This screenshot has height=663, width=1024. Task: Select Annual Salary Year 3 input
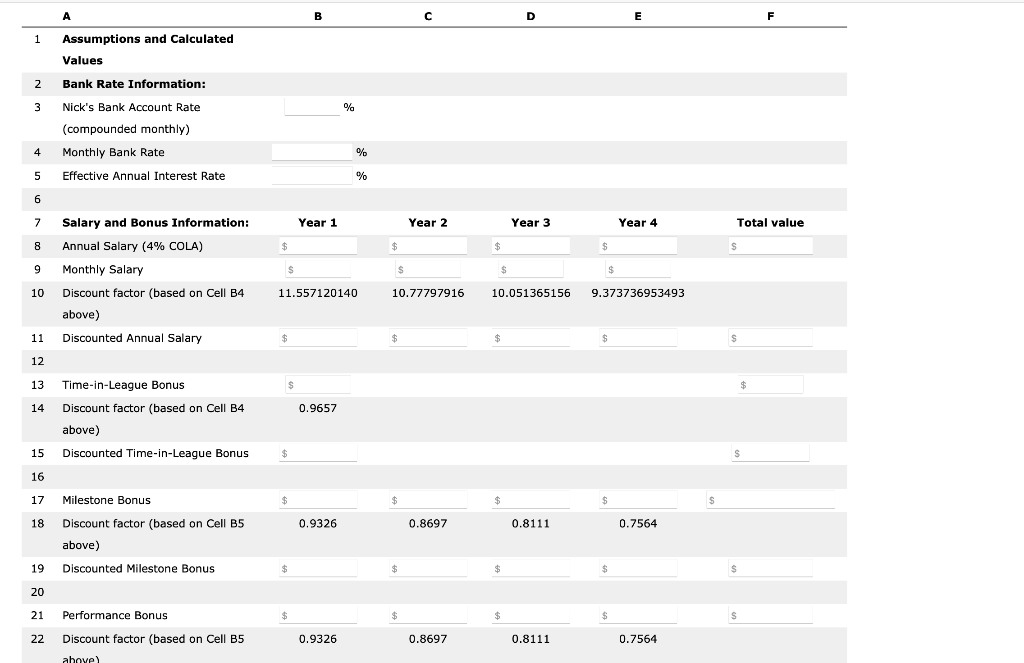(531, 246)
